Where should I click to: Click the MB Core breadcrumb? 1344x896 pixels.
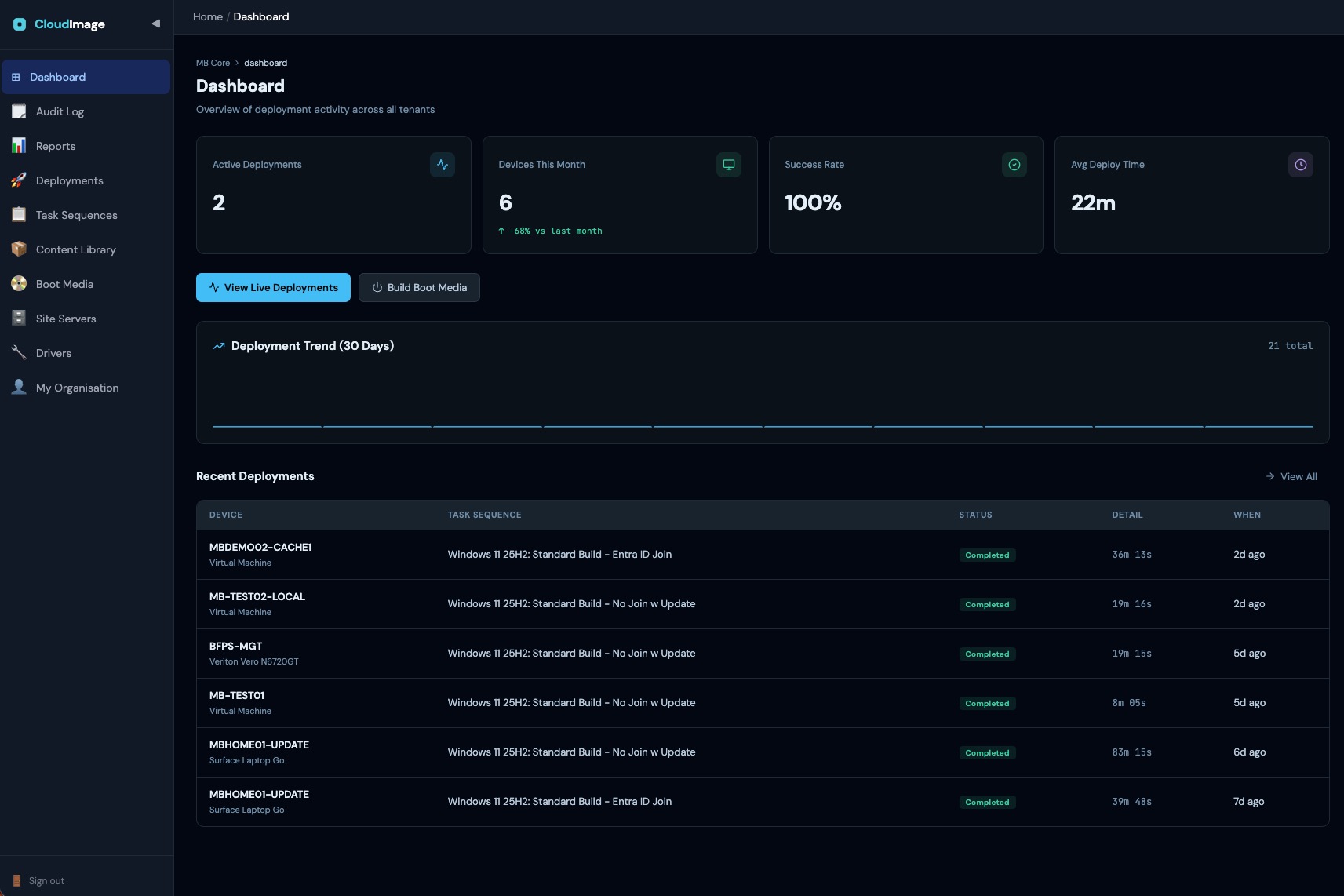213,63
